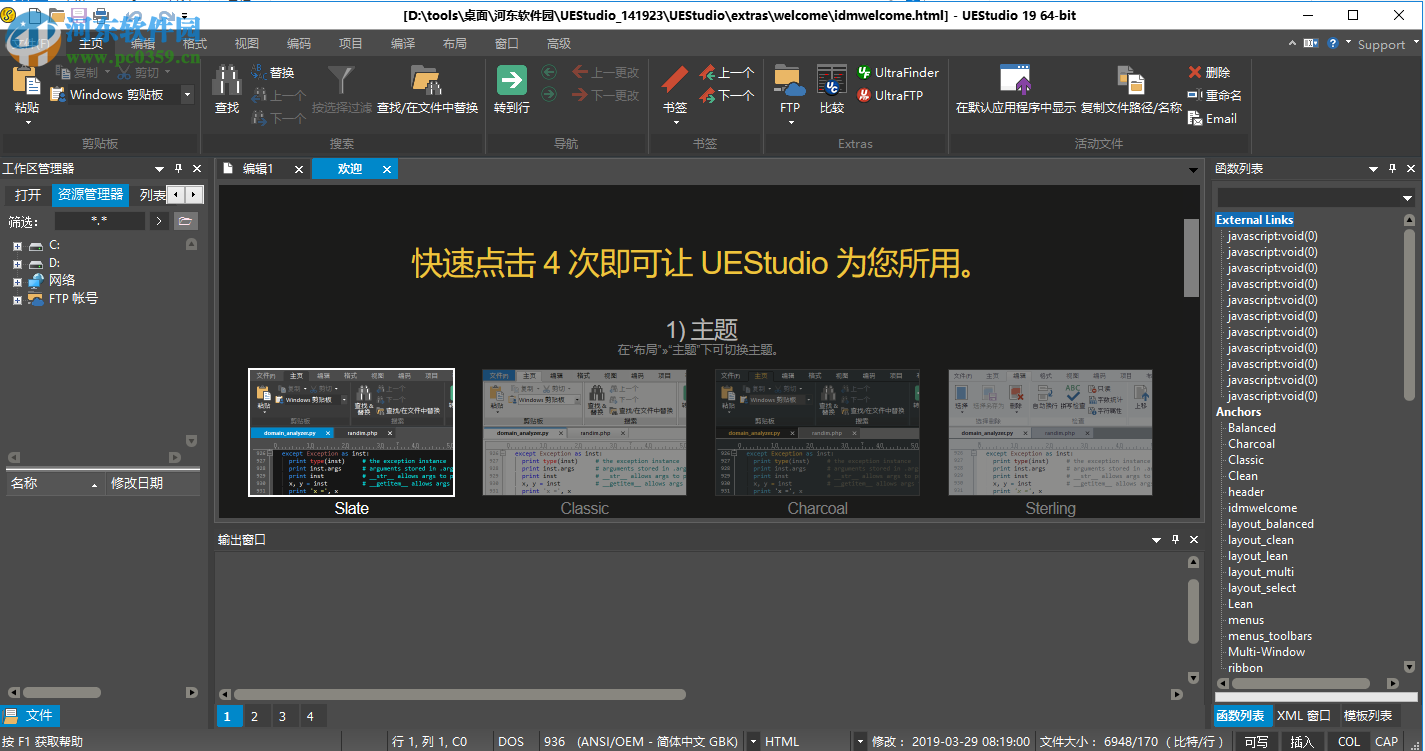Click the open folder icon in the title bar
This screenshot has width=1425, height=751.
point(56,15)
